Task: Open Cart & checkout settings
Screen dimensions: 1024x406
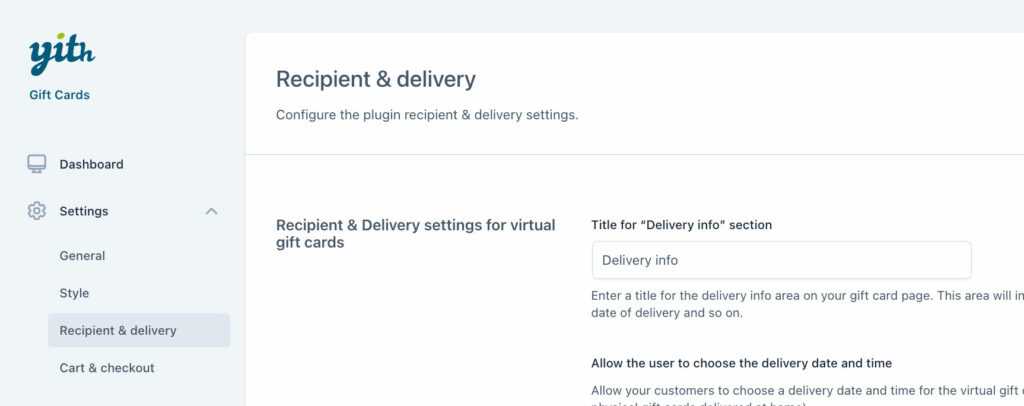Action: [107, 367]
